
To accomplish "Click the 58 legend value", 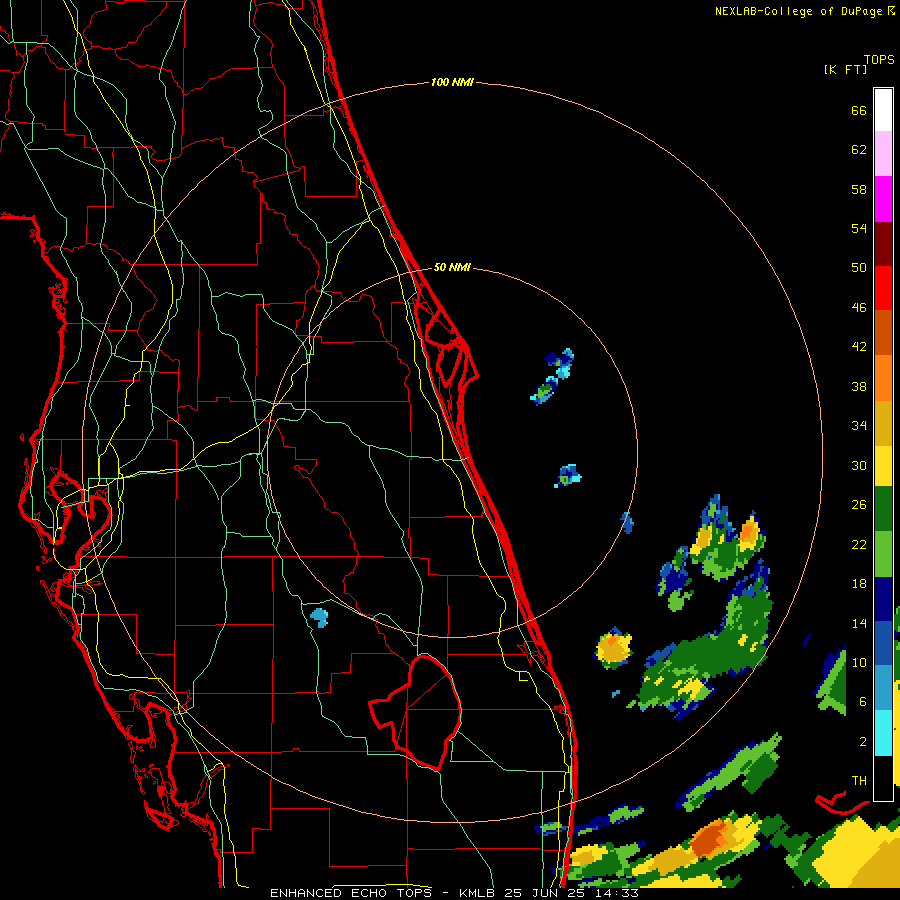I will pos(859,189).
